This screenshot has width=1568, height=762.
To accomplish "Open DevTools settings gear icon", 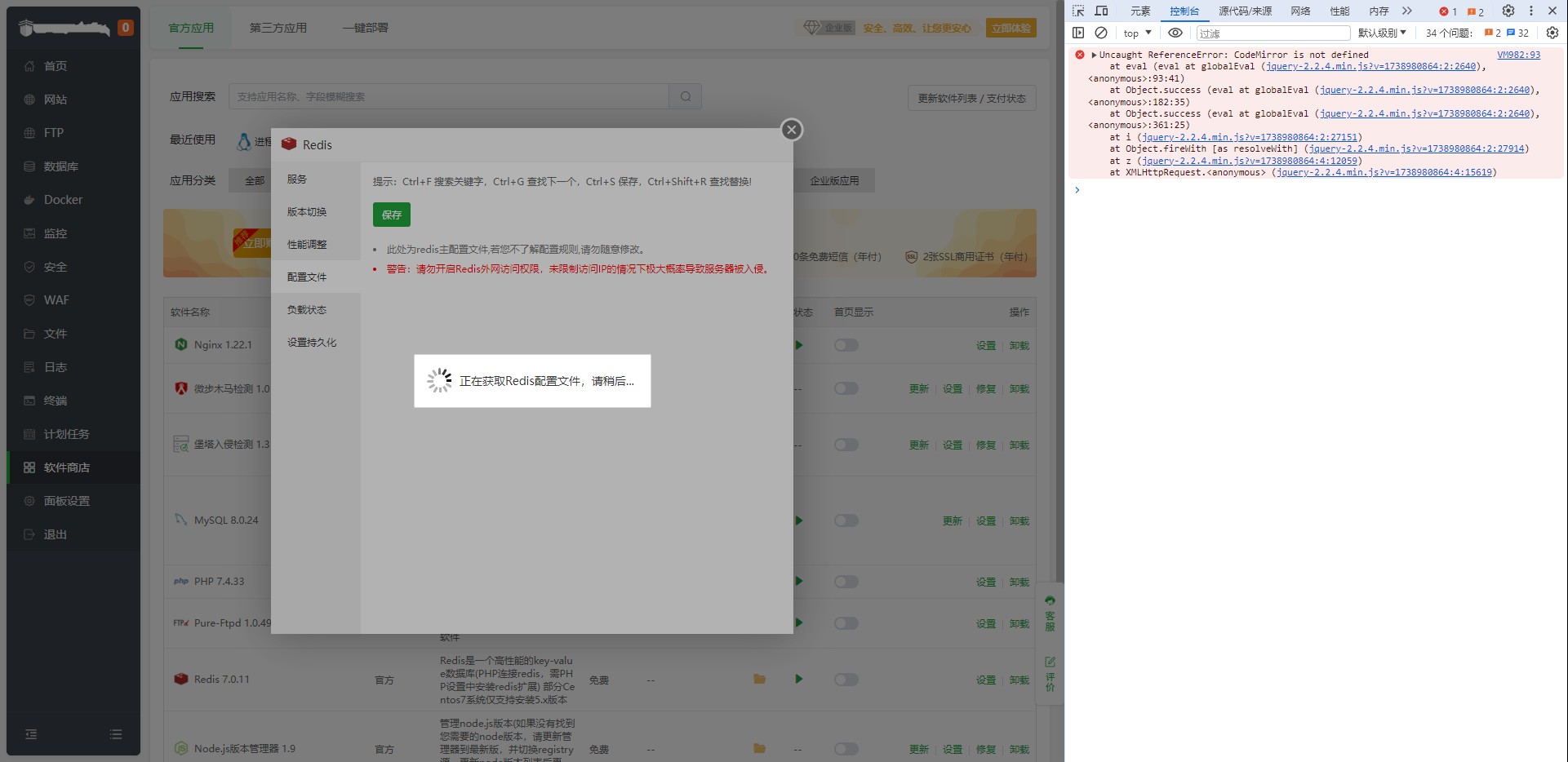I will point(1508,11).
